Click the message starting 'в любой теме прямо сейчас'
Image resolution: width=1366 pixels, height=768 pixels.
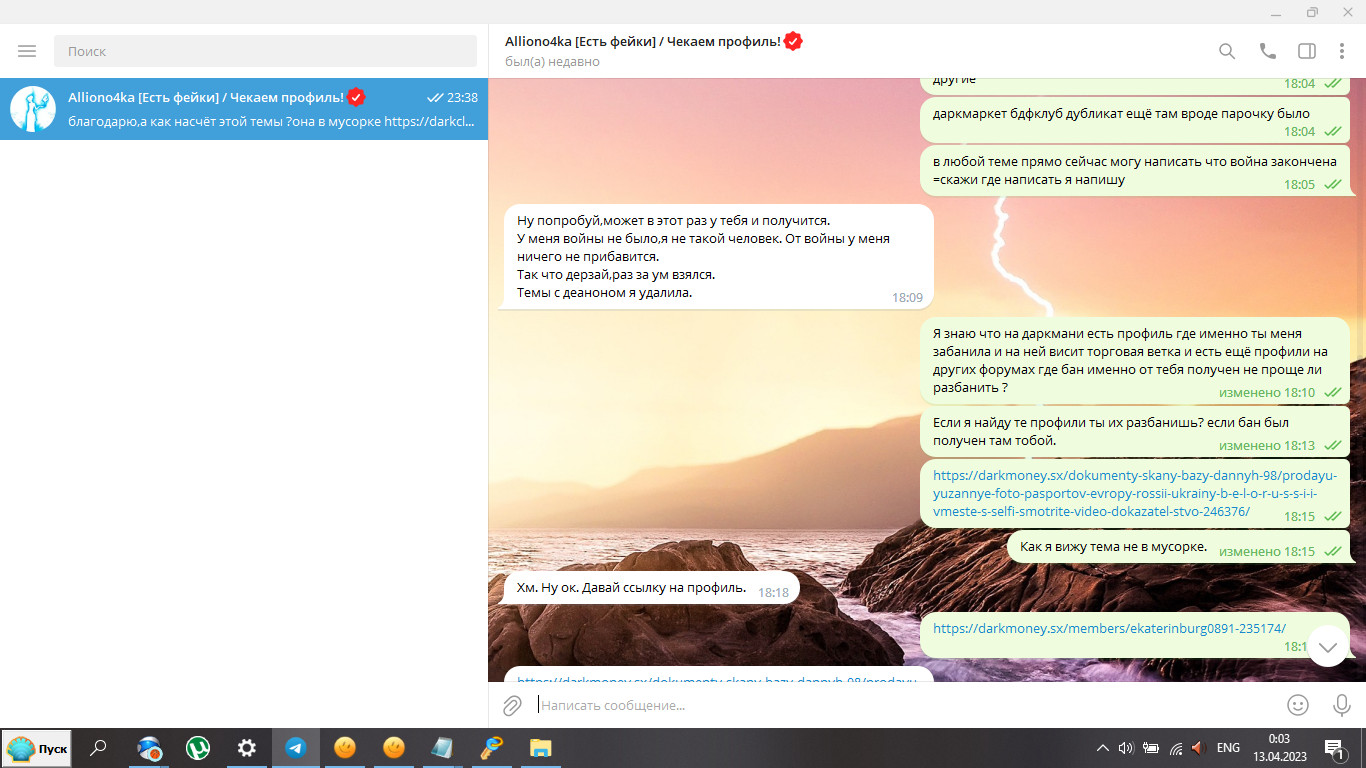click(x=1135, y=171)
